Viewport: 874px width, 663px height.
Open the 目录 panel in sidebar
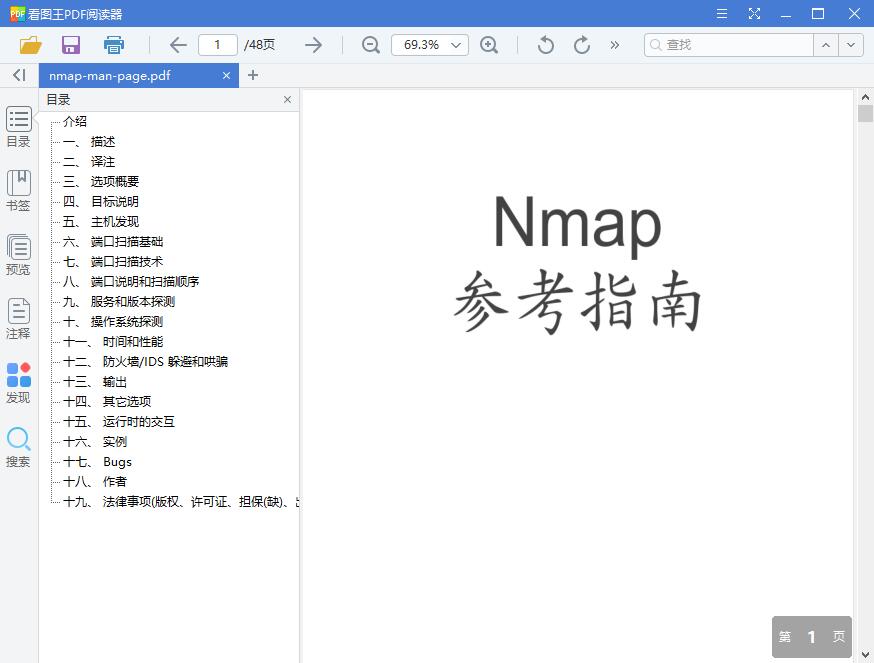(x=18, y=125)
